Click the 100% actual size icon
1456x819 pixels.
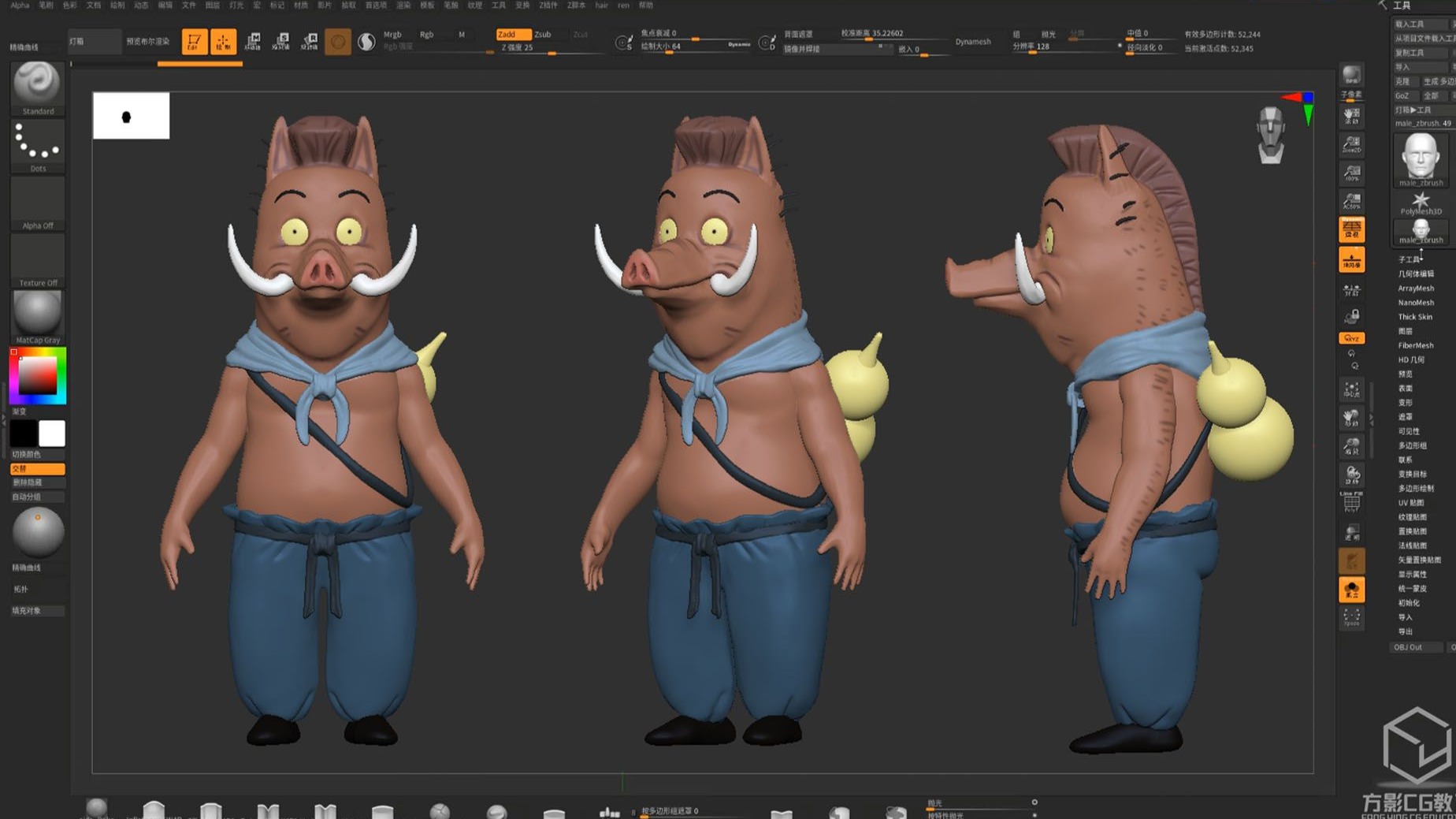point(1351,173)
